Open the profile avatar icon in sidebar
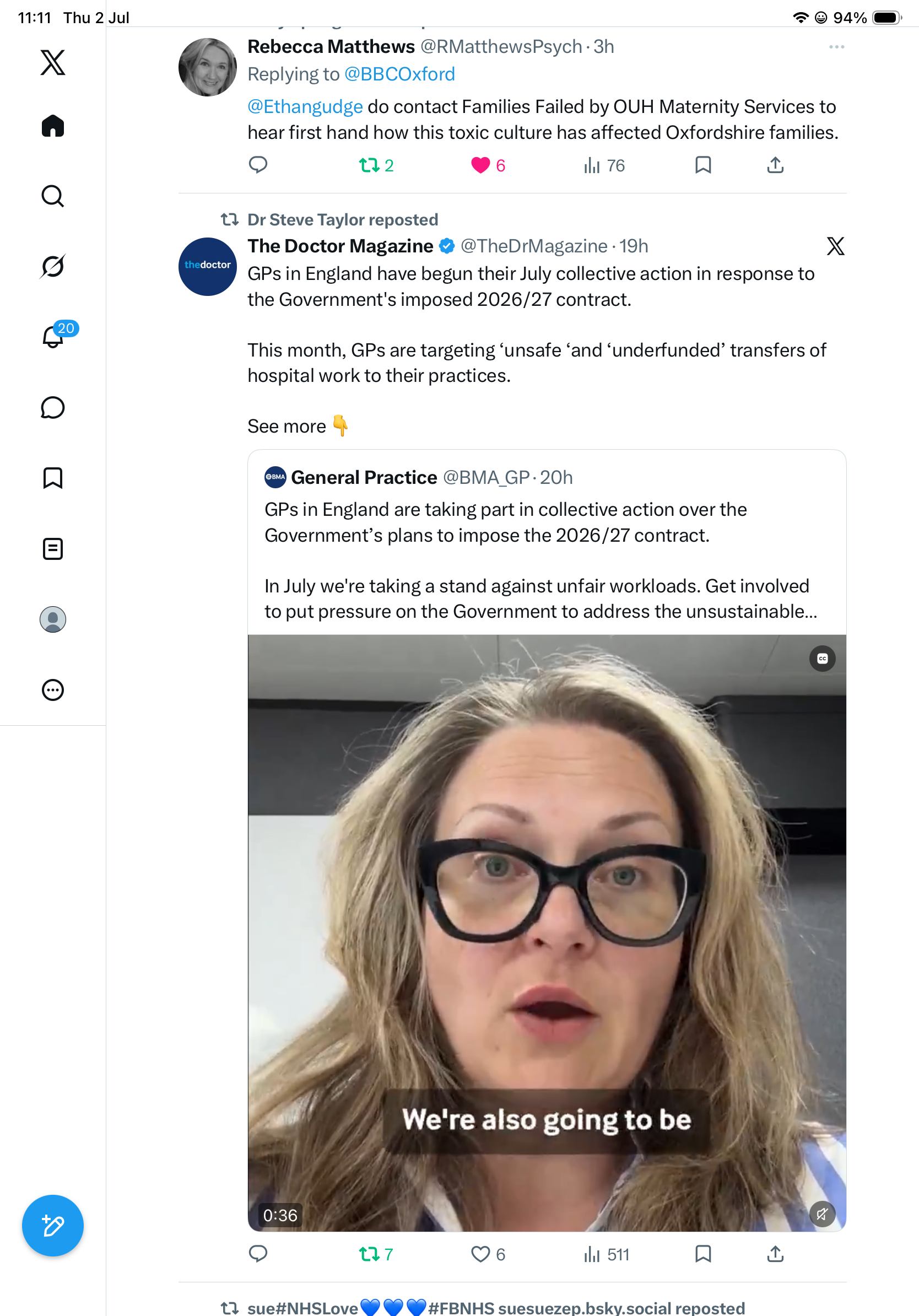 (53, 619)
